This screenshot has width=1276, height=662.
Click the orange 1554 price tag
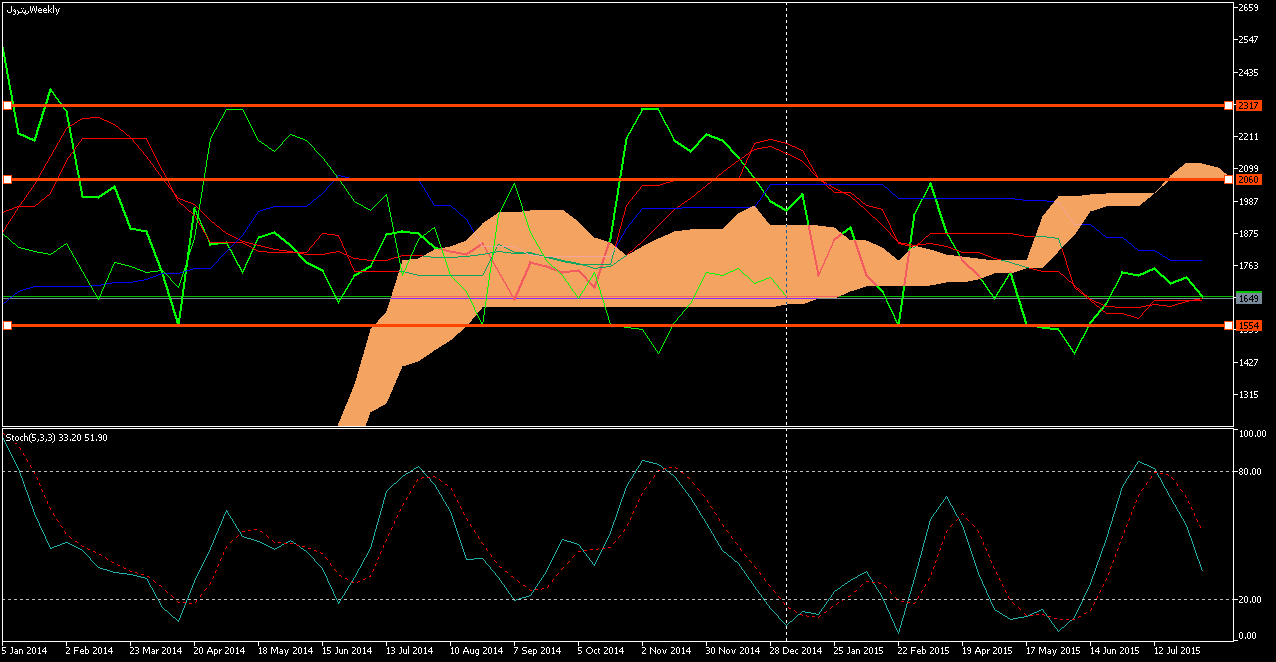pos(1247,325)
